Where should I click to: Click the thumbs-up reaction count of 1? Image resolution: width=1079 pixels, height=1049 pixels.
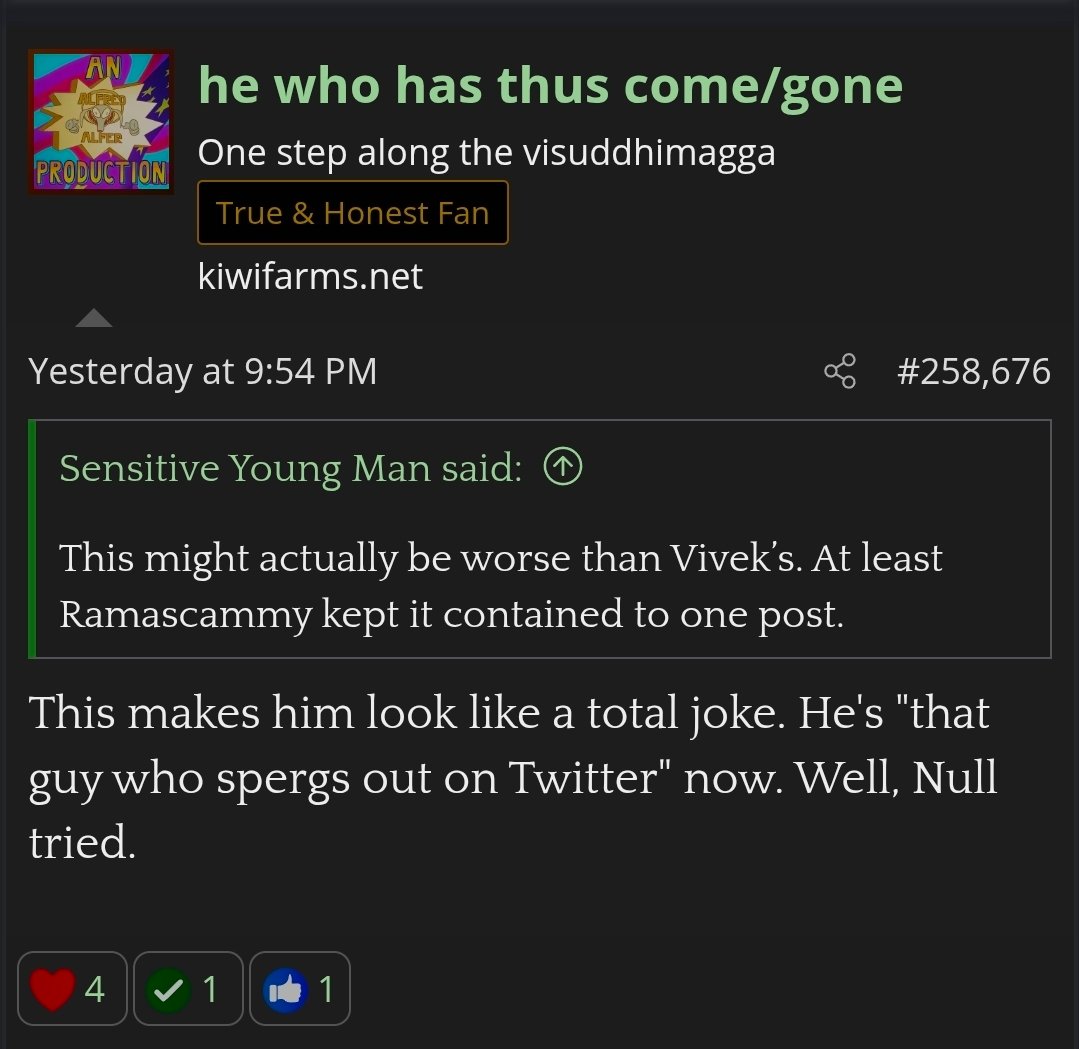pos(326,989)
